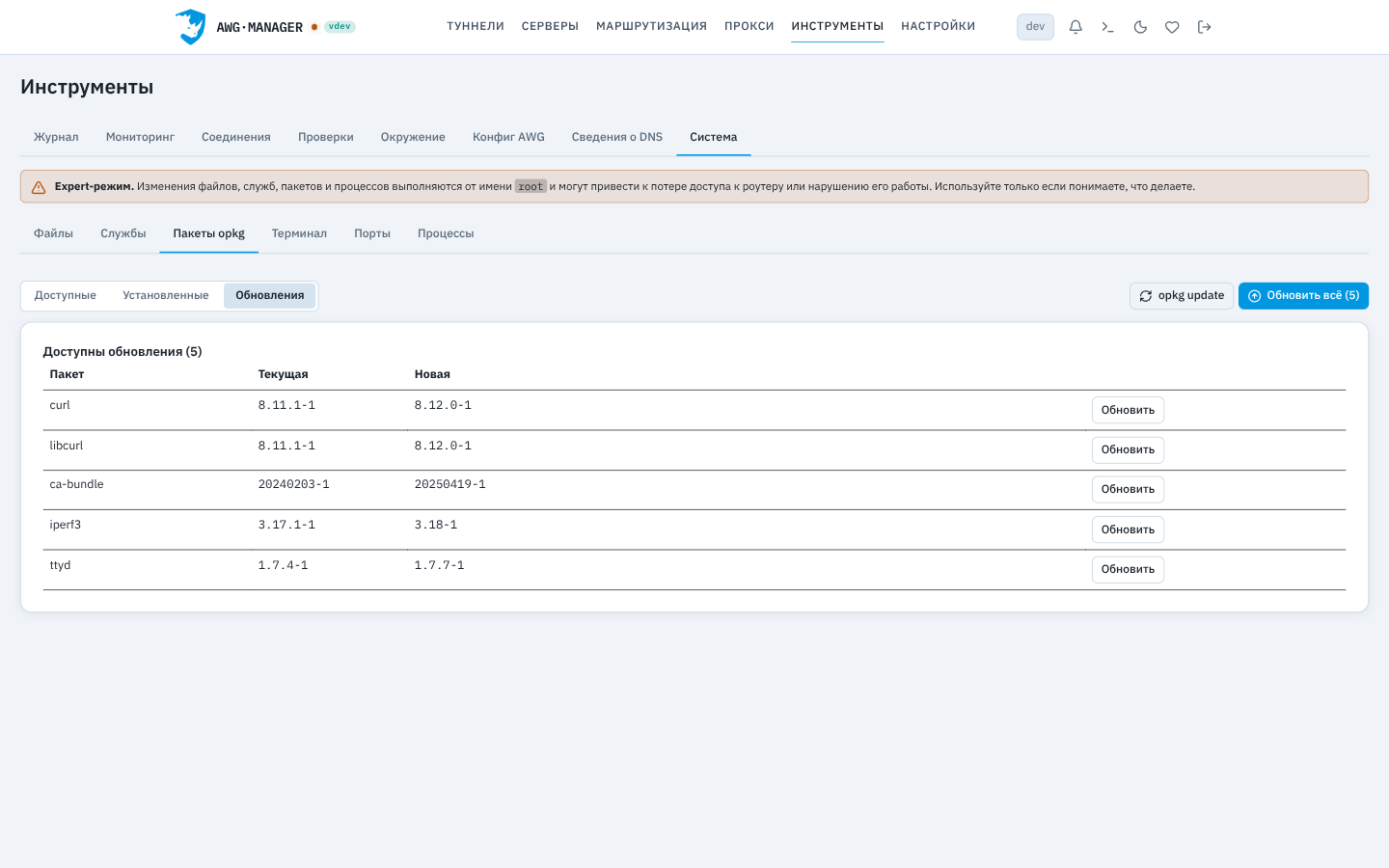1389x868 pixels.
Task: Open the Терминал sub-tab
Action: click(299, 233)
